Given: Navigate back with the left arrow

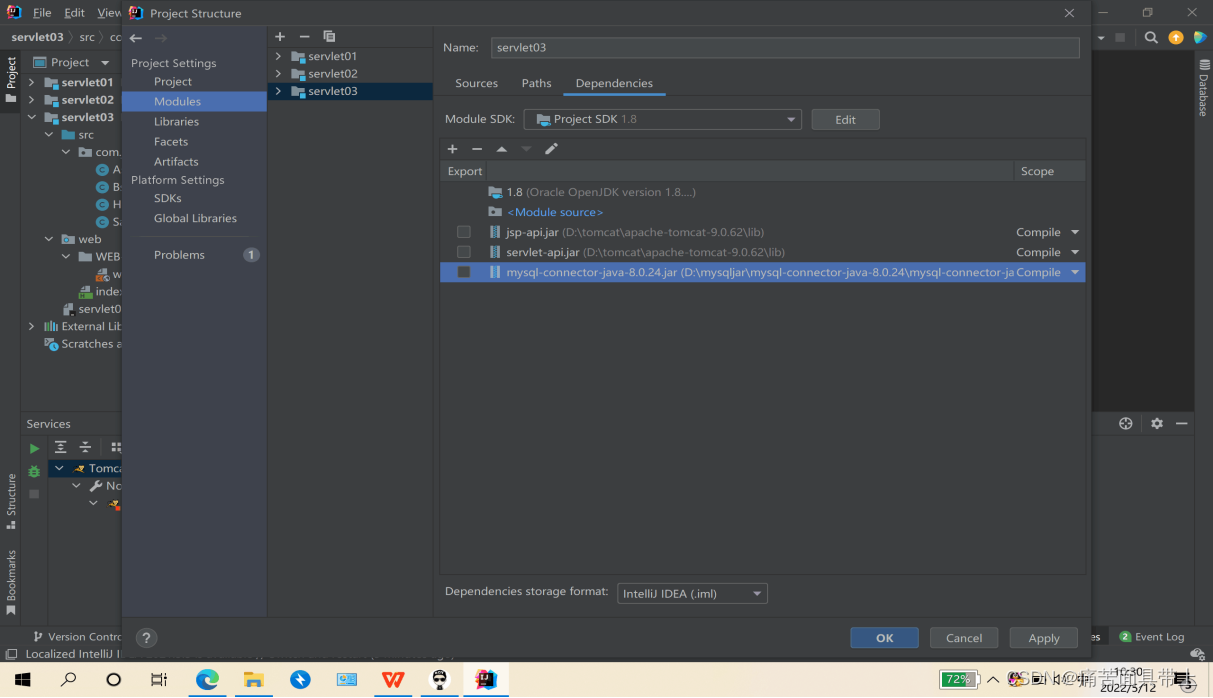Looking at the screenshot, I should 136,38.
